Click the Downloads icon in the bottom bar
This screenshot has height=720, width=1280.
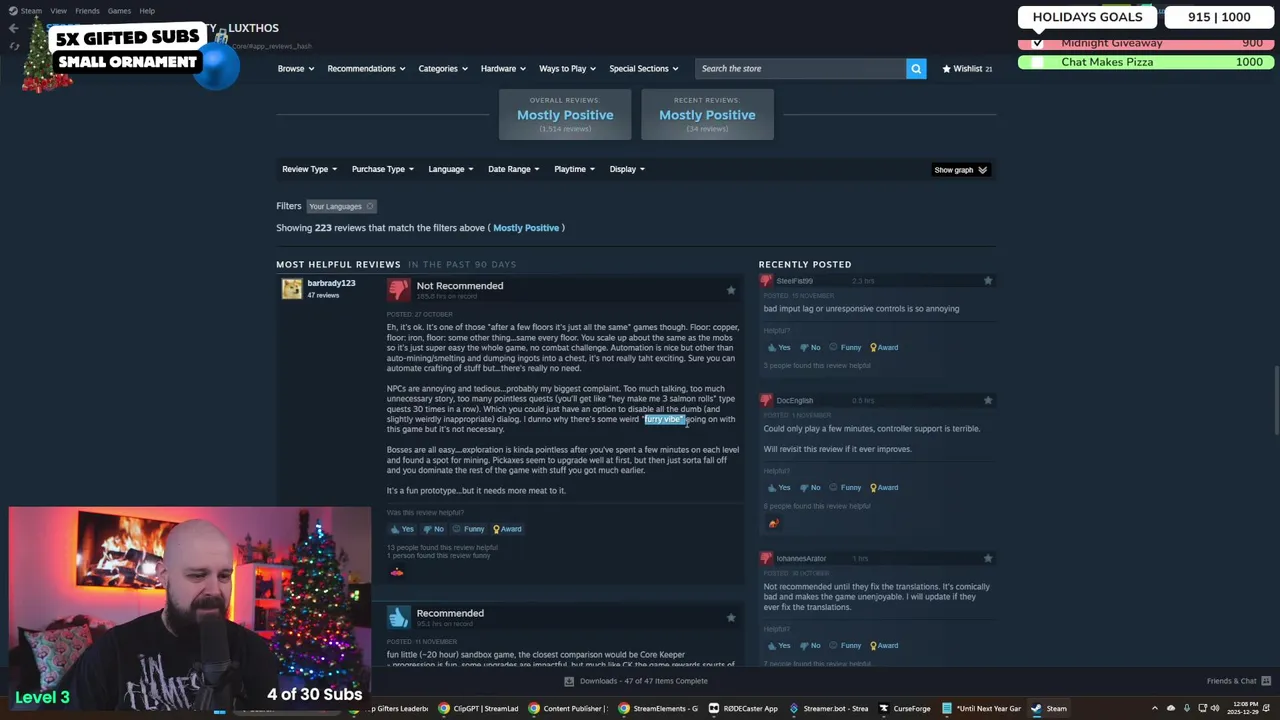tap(569, 681)
